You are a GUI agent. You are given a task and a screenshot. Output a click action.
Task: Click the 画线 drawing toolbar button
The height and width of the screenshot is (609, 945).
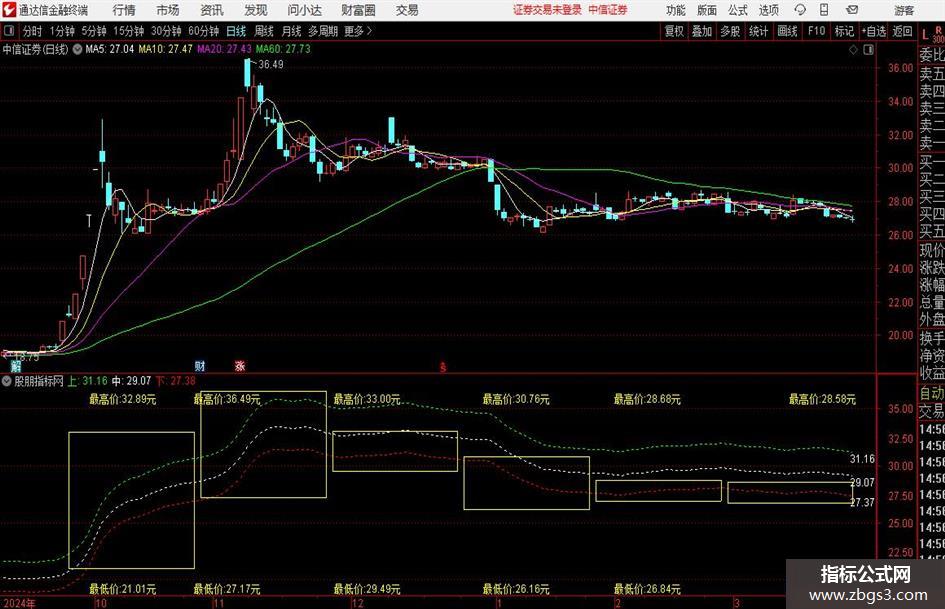787,31
